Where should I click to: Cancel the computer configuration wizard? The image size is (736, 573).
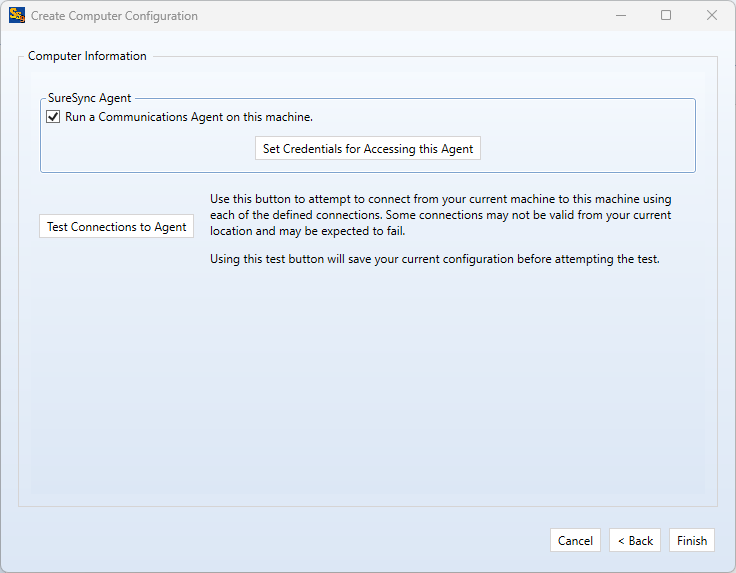pos(575,540)
